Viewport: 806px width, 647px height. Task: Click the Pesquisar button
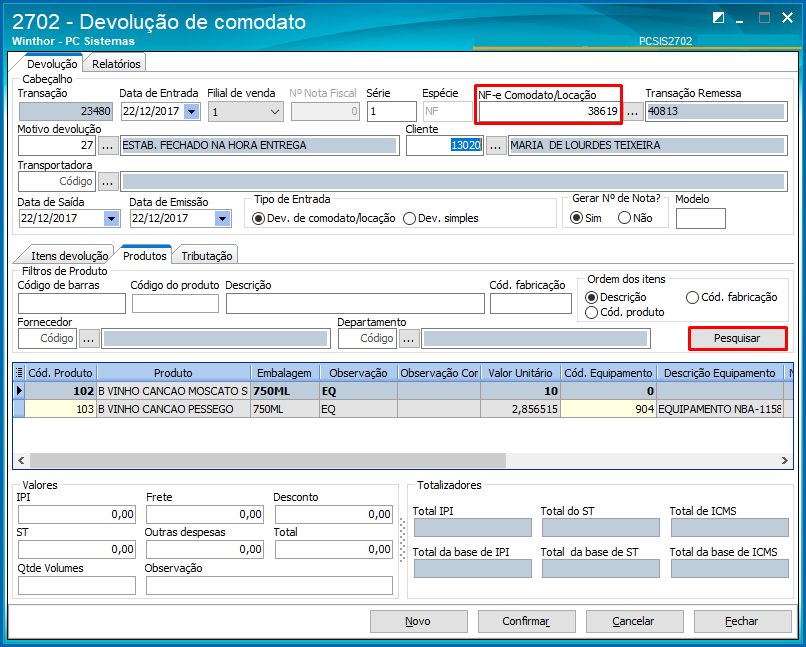[x=737, y=339]
